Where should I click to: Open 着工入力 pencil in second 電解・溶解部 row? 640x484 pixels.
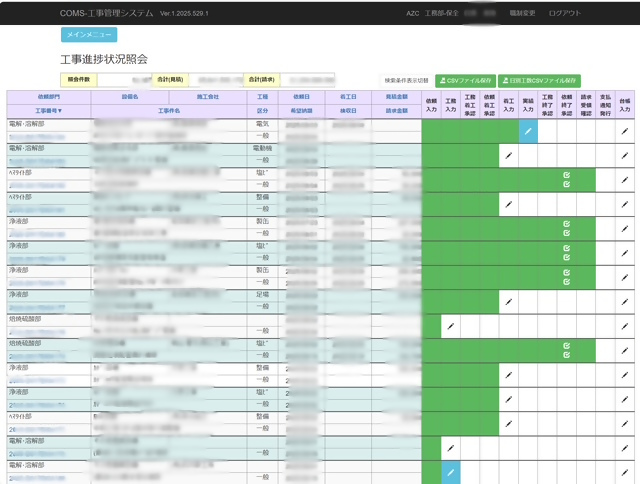point(508,155)
